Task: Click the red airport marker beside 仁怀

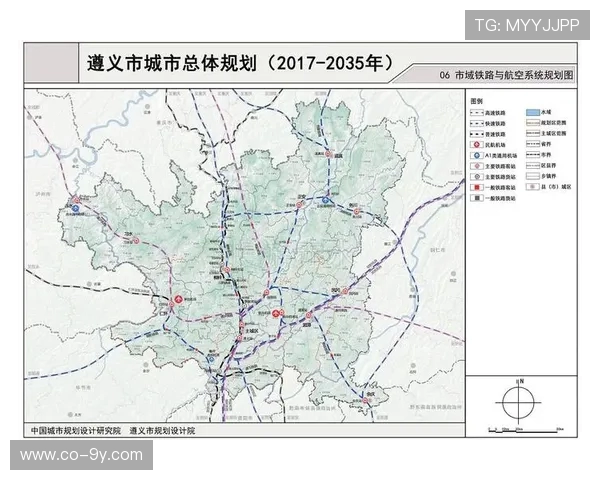Action: click(x=178, y=299)
